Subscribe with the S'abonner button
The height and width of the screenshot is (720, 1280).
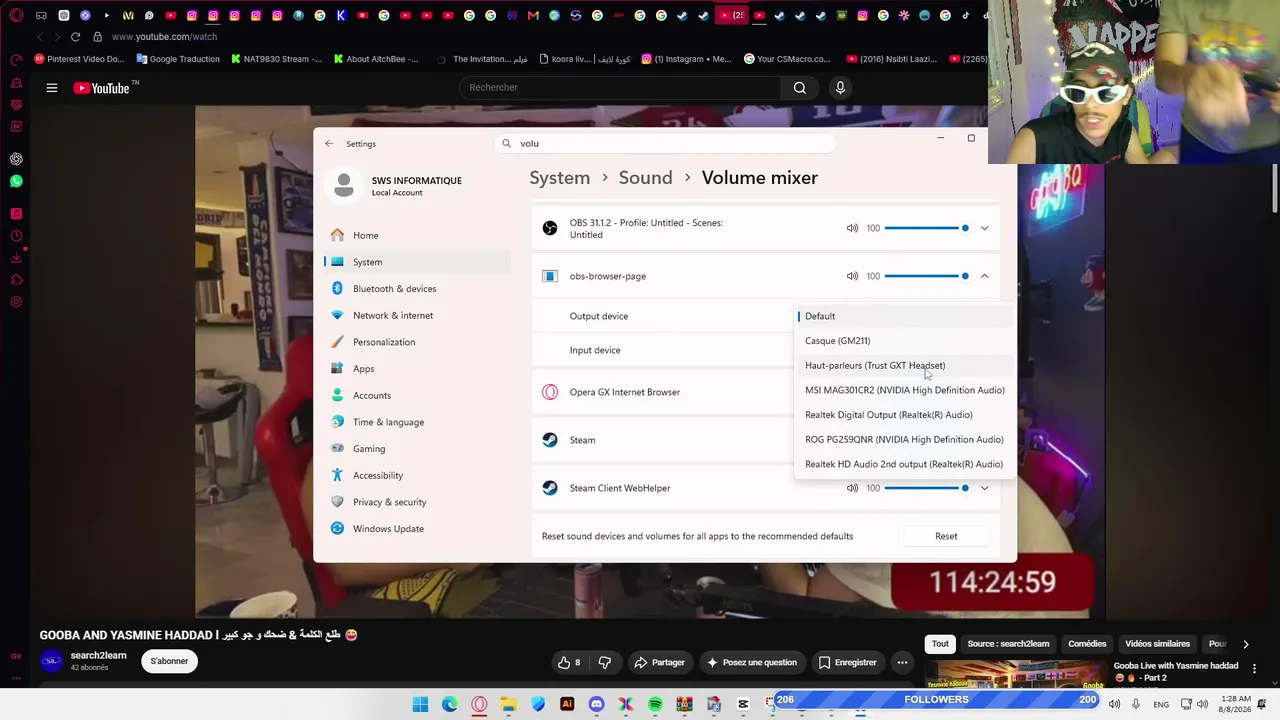(x=169, y=661)
